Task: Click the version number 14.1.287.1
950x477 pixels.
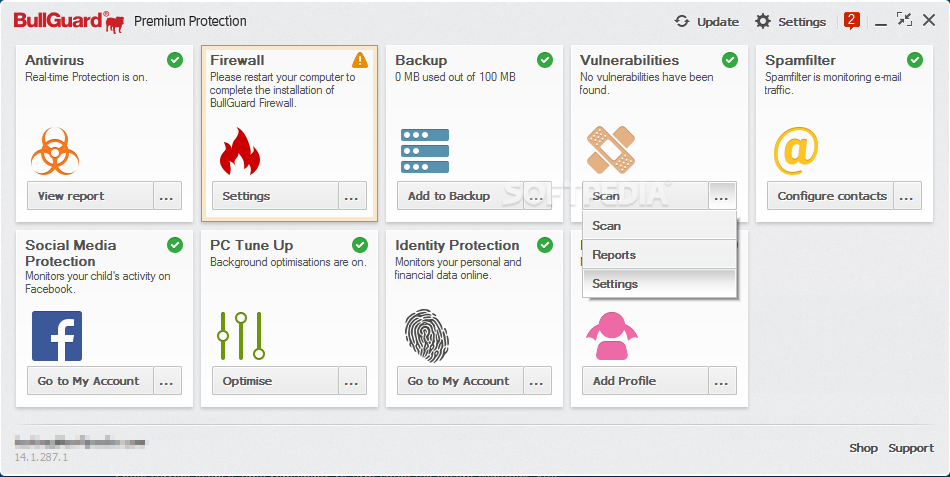Action: tap(41, 456)
